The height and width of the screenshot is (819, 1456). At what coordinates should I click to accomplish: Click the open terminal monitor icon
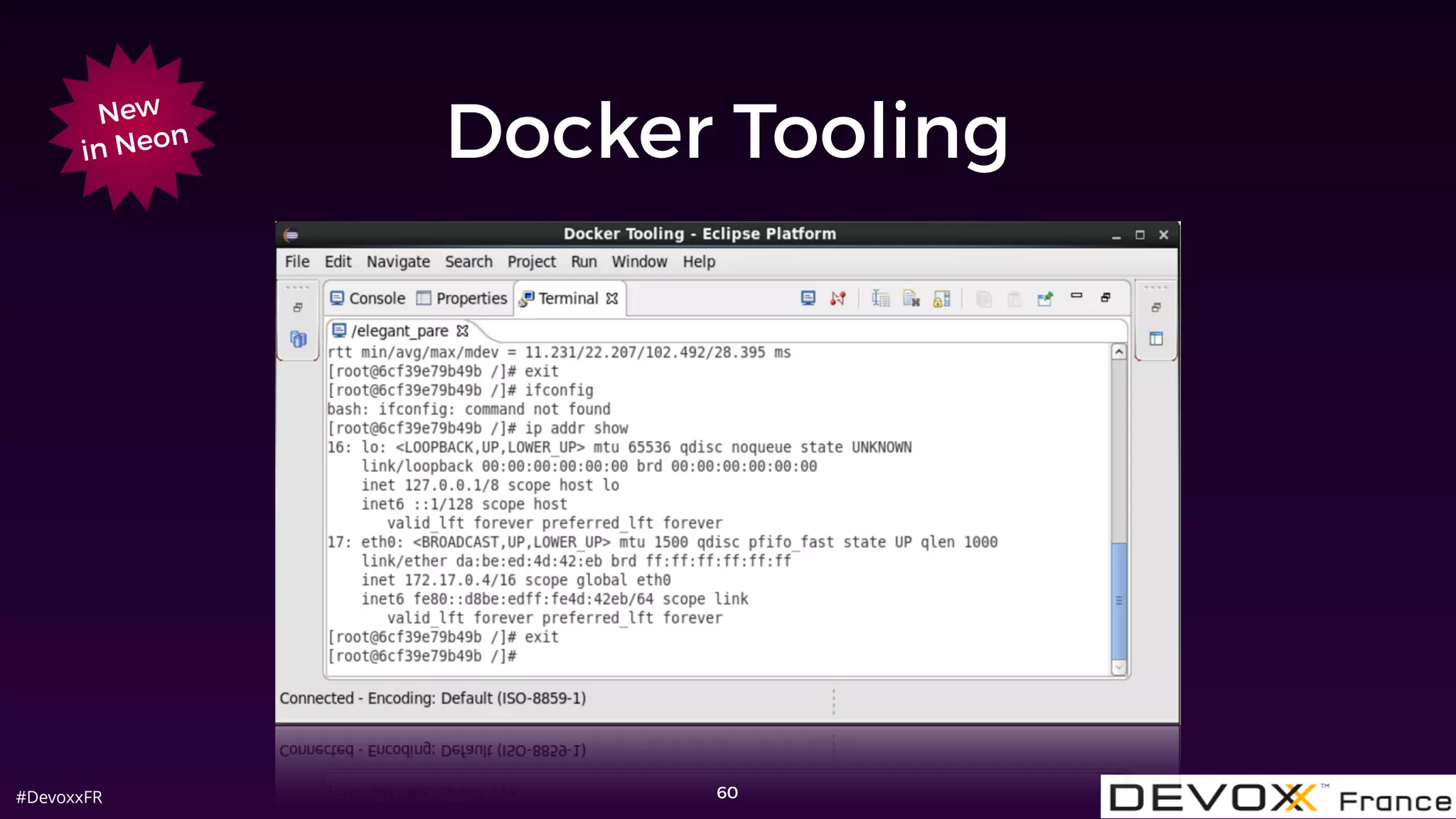pyautogui.click(x=808, y=299)
